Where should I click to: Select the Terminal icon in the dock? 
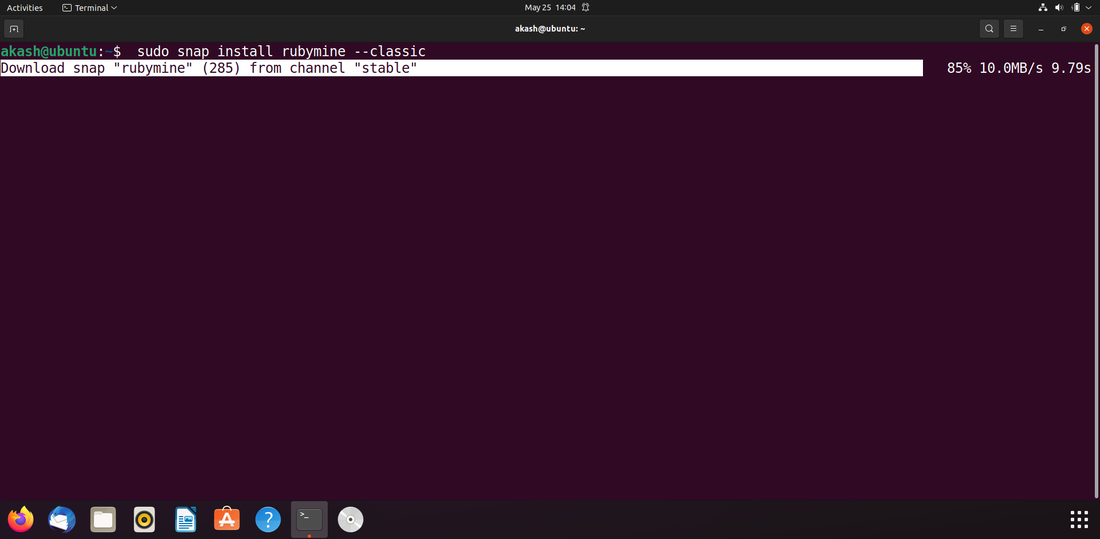pos(309,519)
